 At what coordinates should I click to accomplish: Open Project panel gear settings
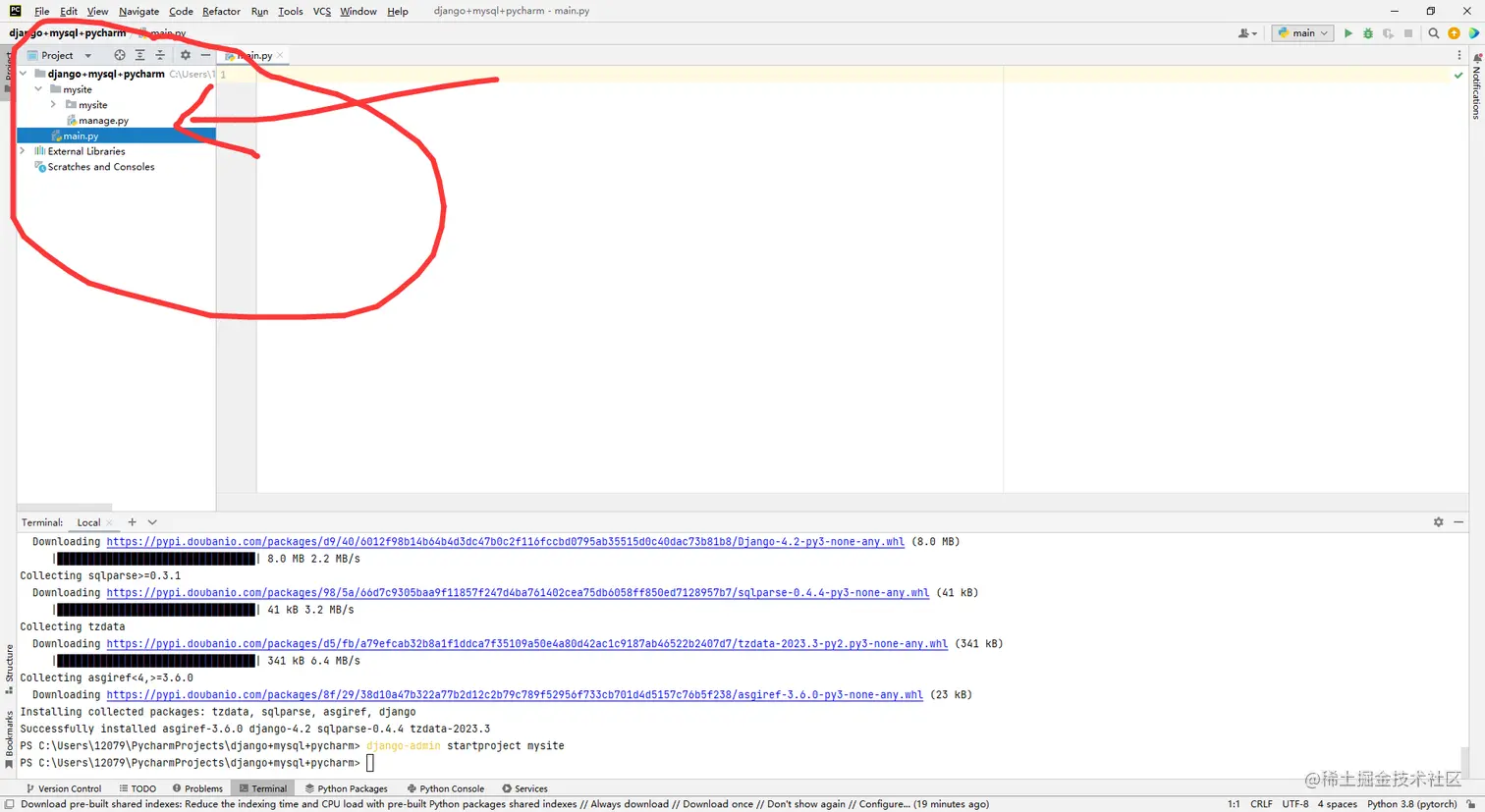click(186, 55)
